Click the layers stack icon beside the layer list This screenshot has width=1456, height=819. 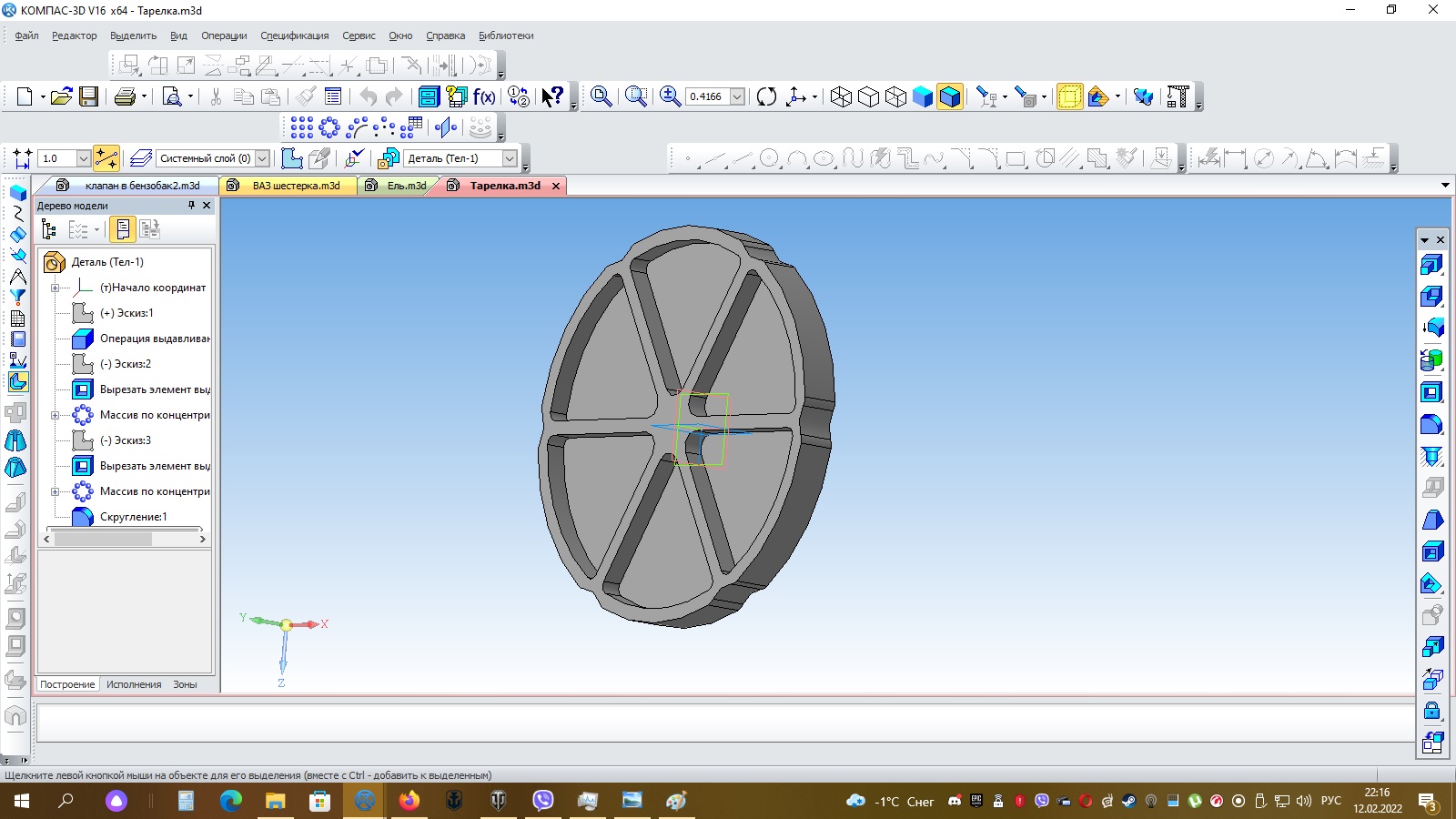pos(141,158)
